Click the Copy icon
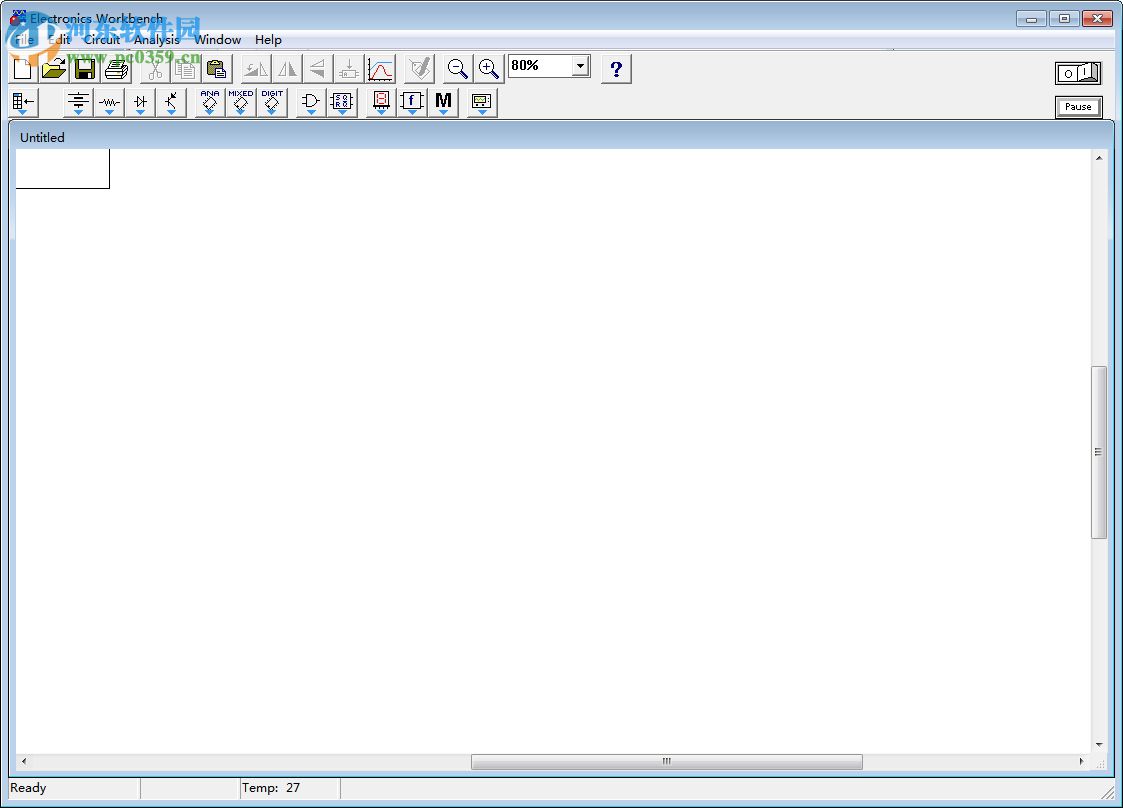This screenshot has height=808, width=1123. (x=185, y=69)
